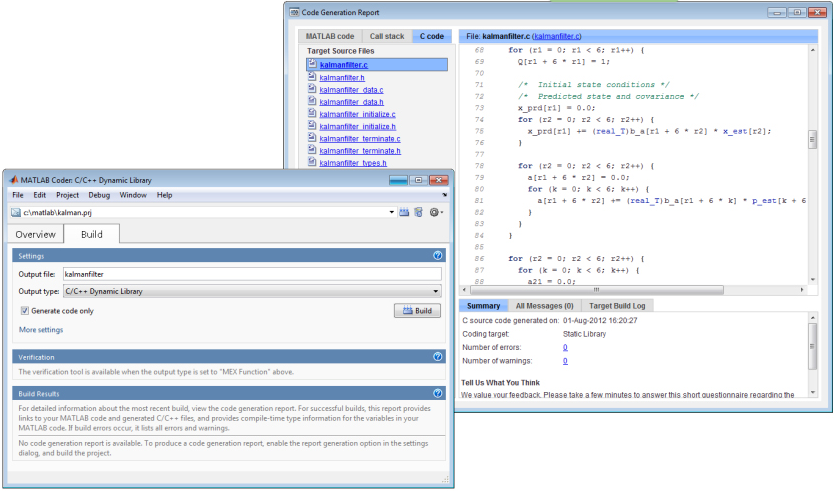Switch to the Overview tab
Viewport: 834px width, 493px height.
[35, 235]
